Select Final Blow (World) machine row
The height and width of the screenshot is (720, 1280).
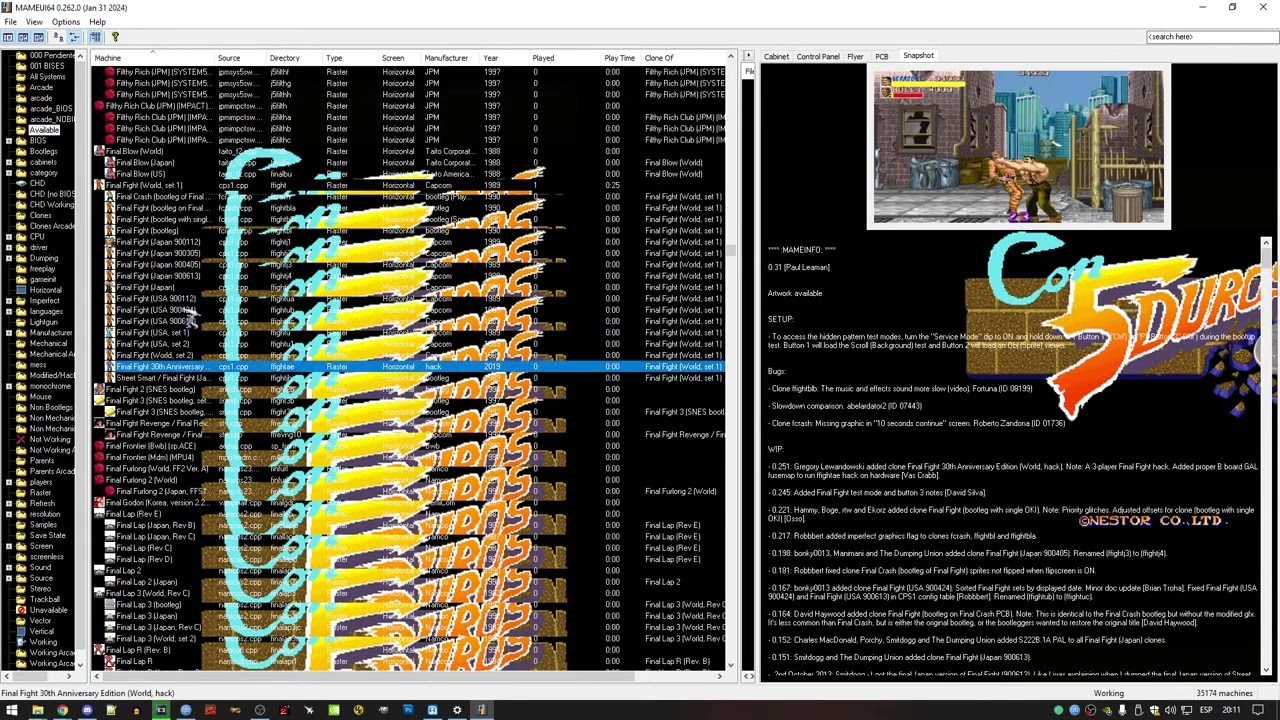410,151
